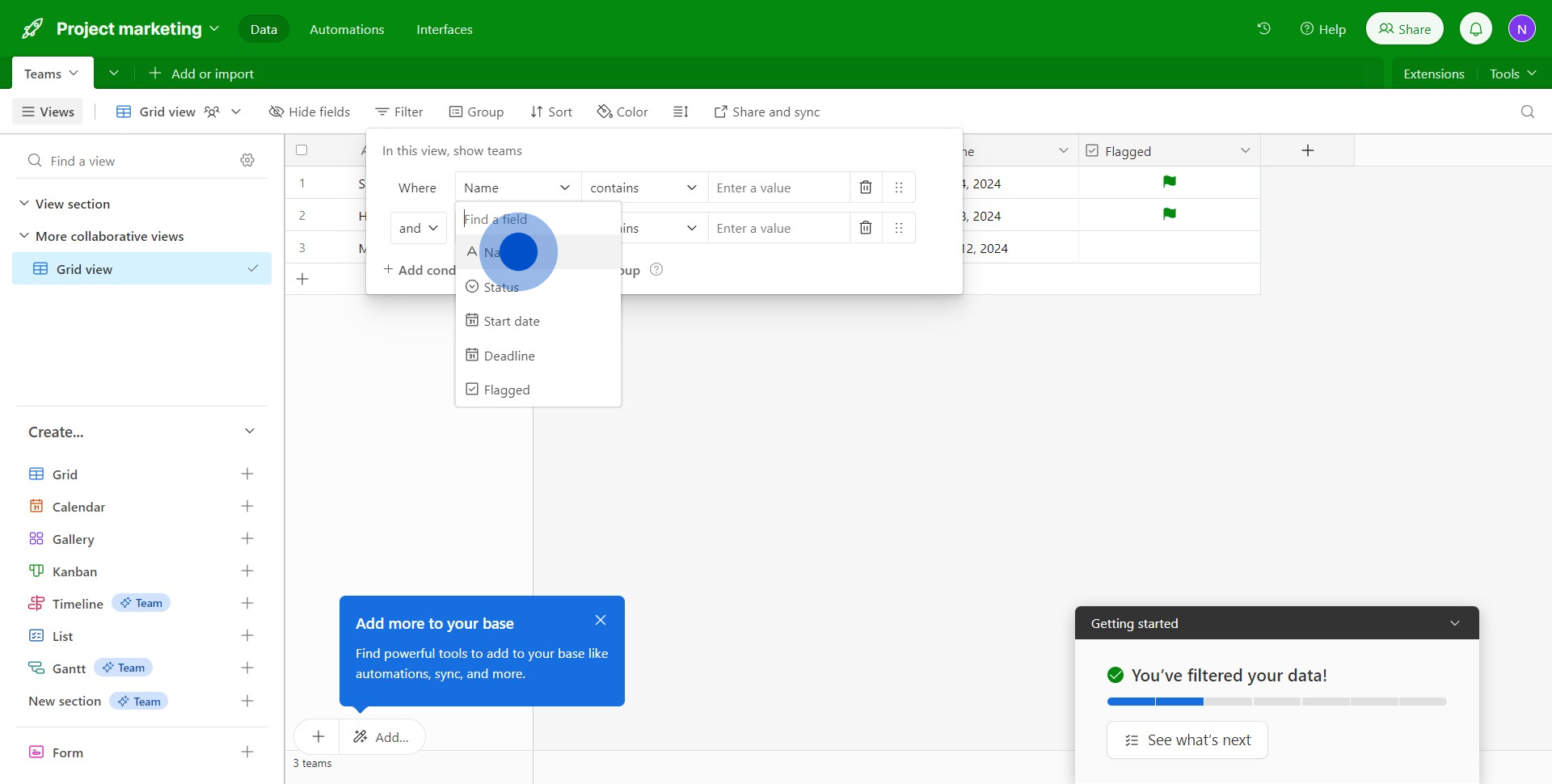
Task: Open the base history icon
Action: pyautogui.click(x=1263, y=29)
